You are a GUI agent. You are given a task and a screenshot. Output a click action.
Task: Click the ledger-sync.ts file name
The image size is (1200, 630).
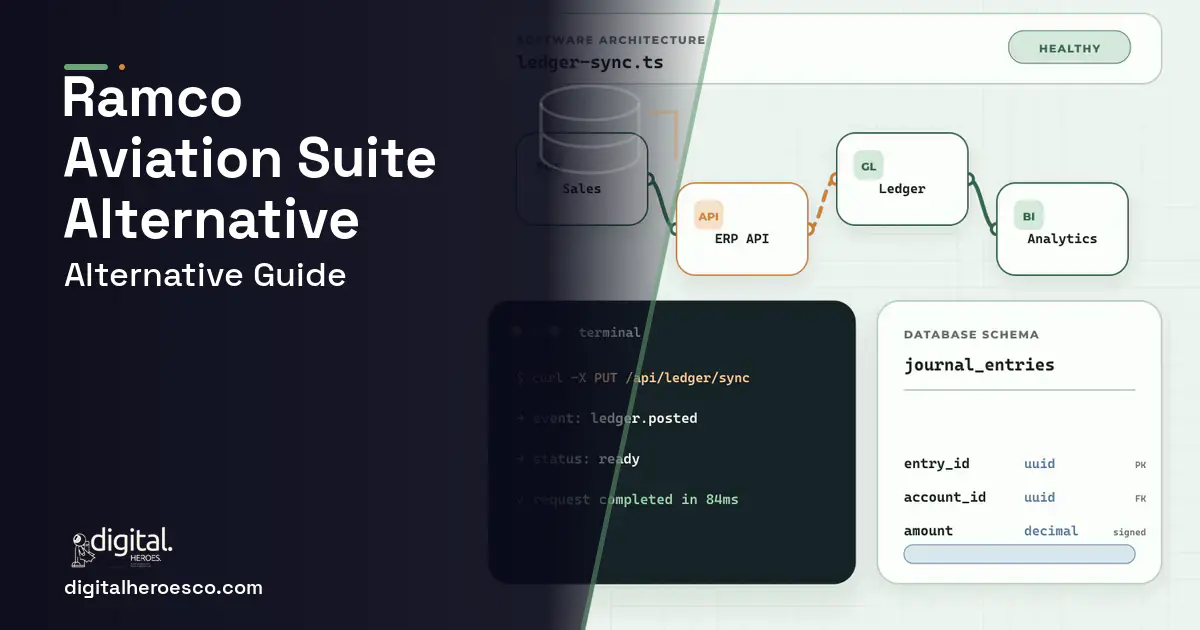click(589, 63)
